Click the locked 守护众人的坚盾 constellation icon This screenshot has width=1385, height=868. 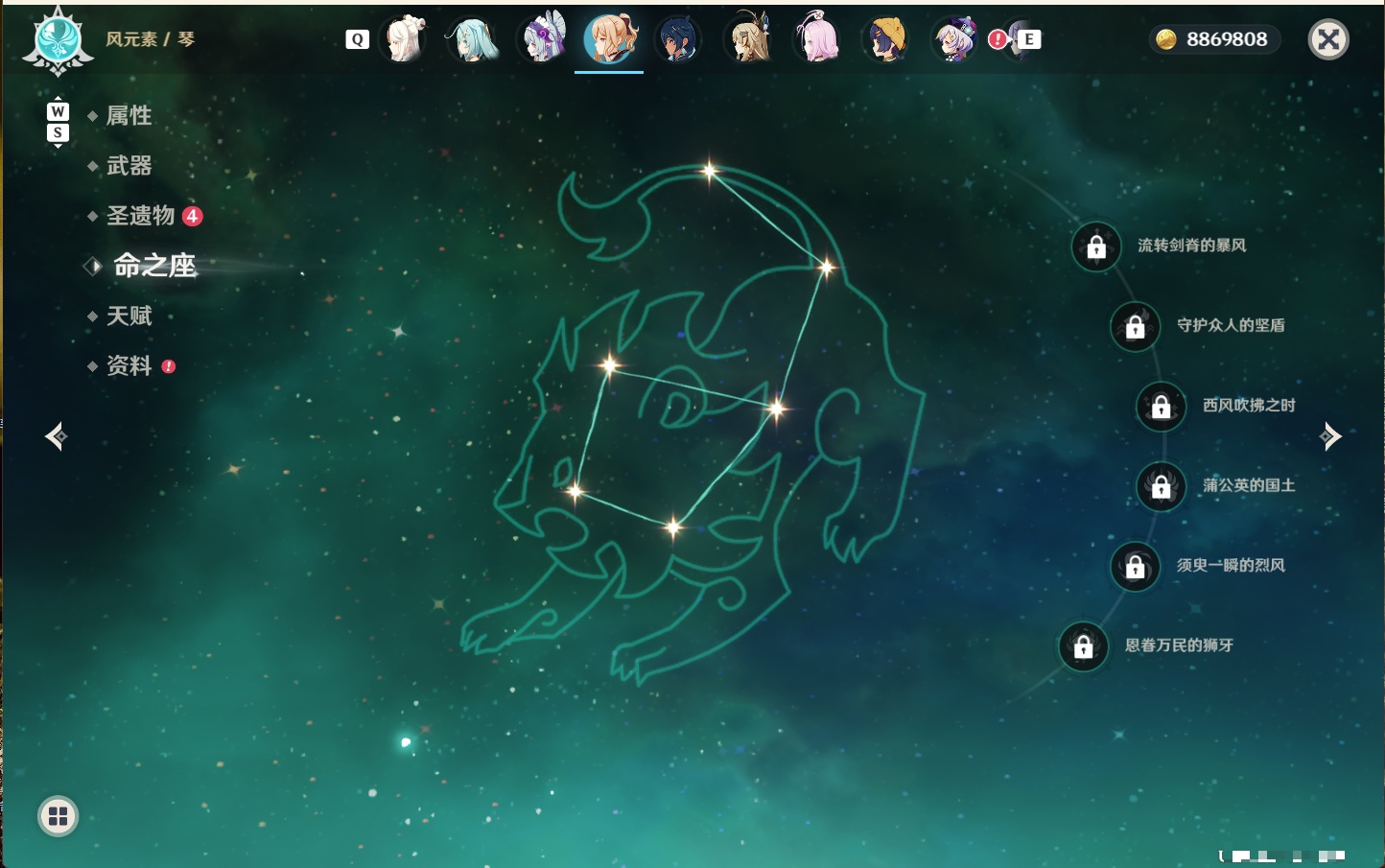coord(1136,326)
